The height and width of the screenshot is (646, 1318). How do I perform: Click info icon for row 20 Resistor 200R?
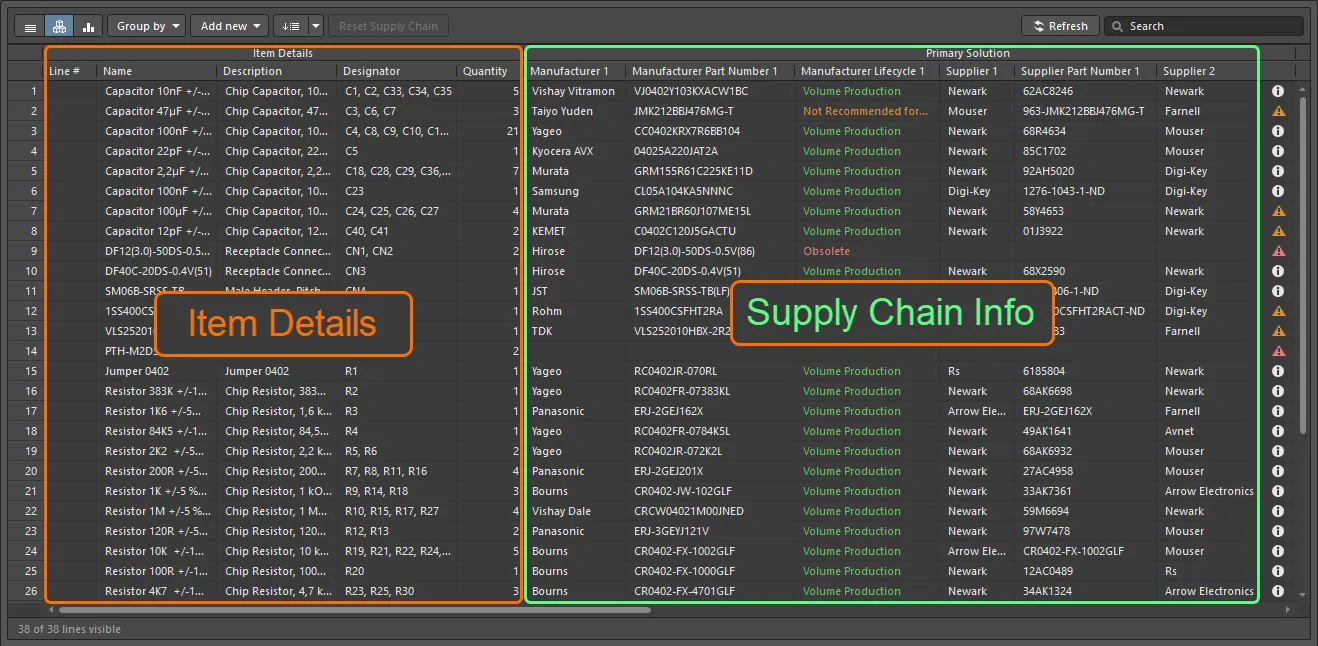(x=1278, y=471)
